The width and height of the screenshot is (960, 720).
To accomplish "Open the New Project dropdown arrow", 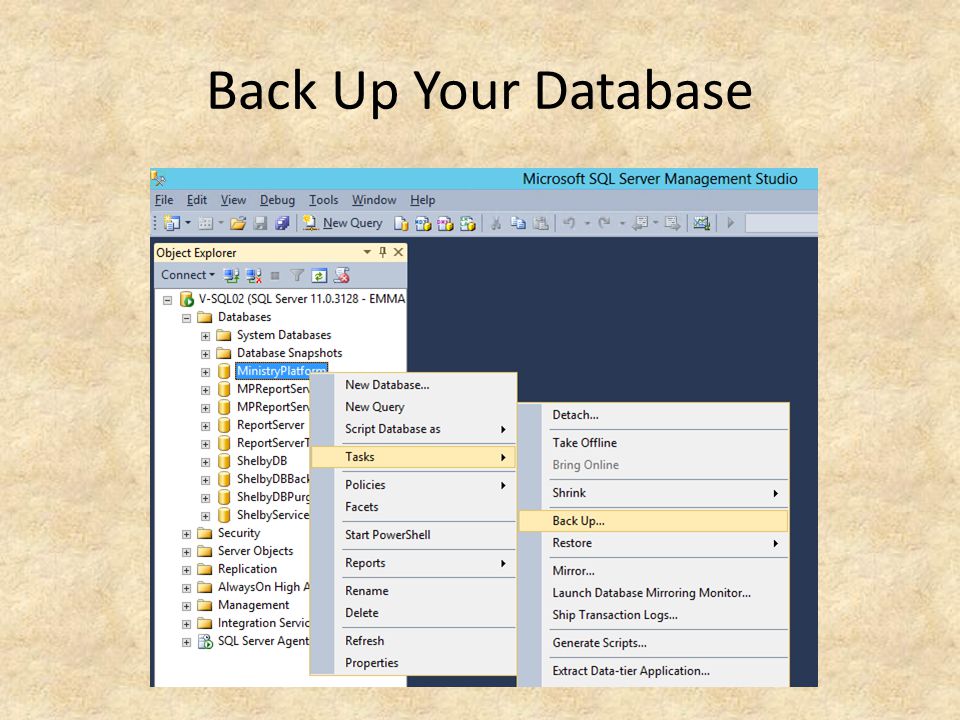I will coord(188,223).
